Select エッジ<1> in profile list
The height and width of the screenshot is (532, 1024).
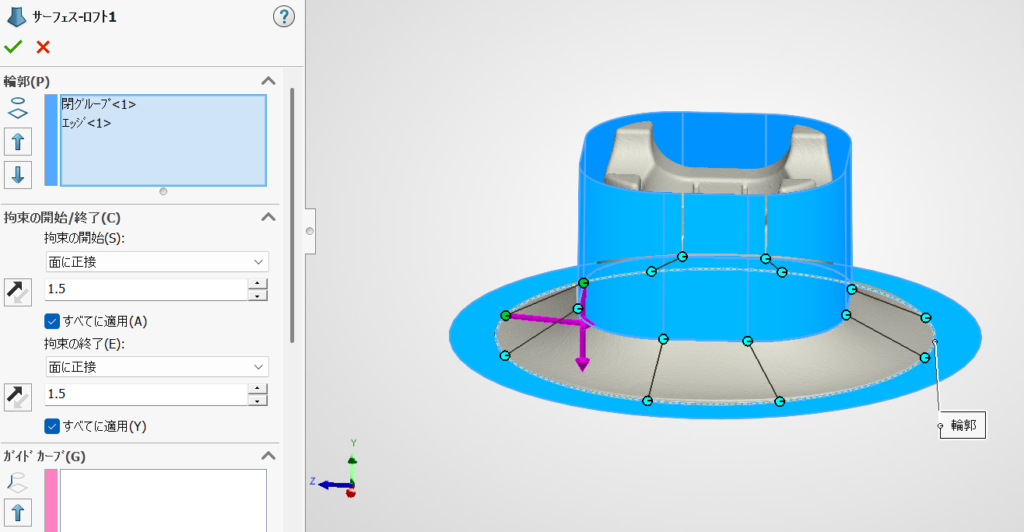tap(87, 123)
